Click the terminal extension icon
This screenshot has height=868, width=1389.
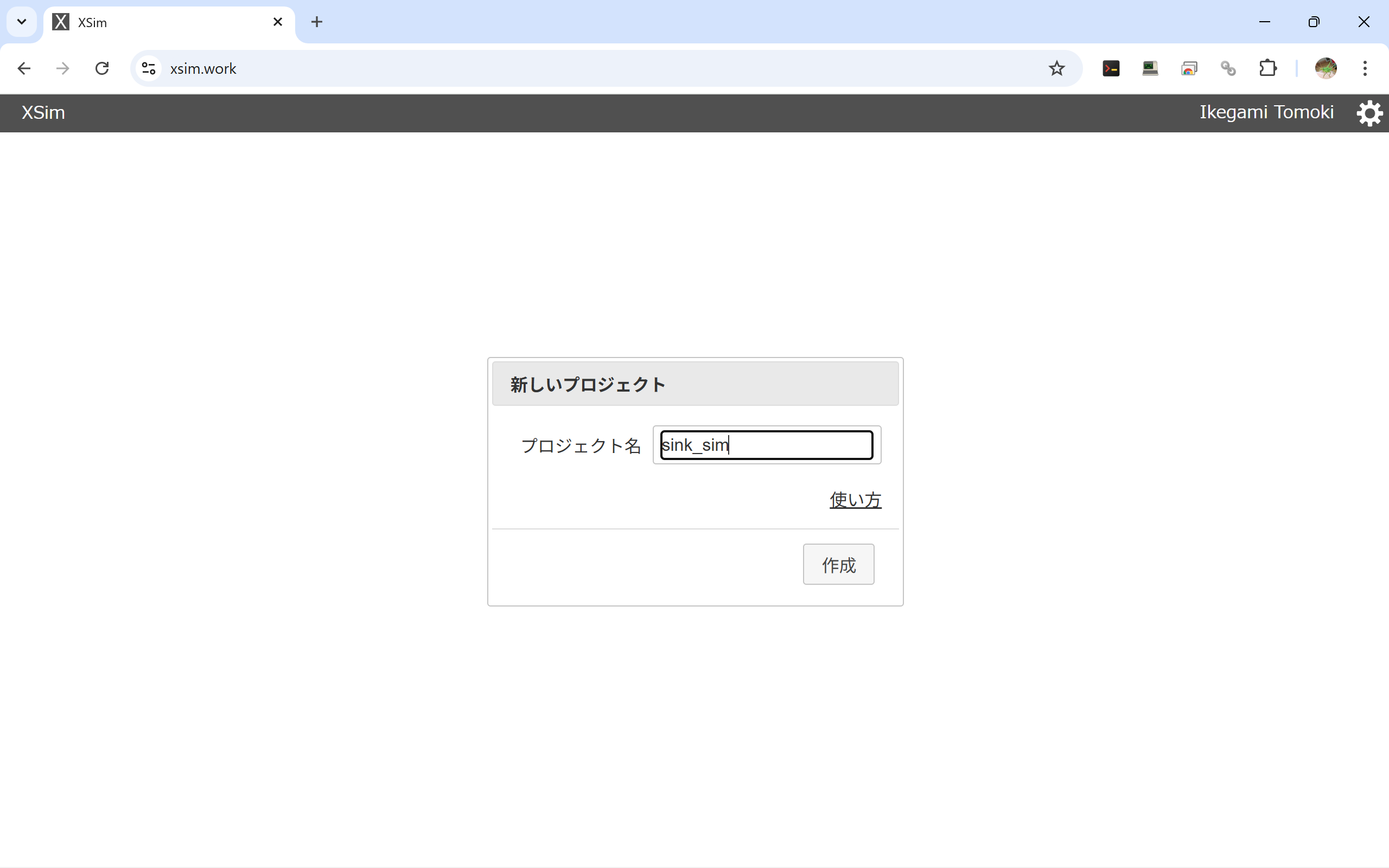[1111, 68]
